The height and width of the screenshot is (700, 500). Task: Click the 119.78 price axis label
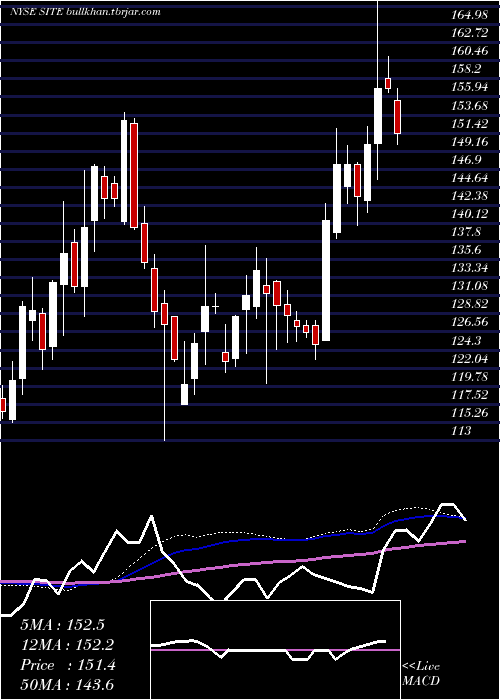[470, 377]
